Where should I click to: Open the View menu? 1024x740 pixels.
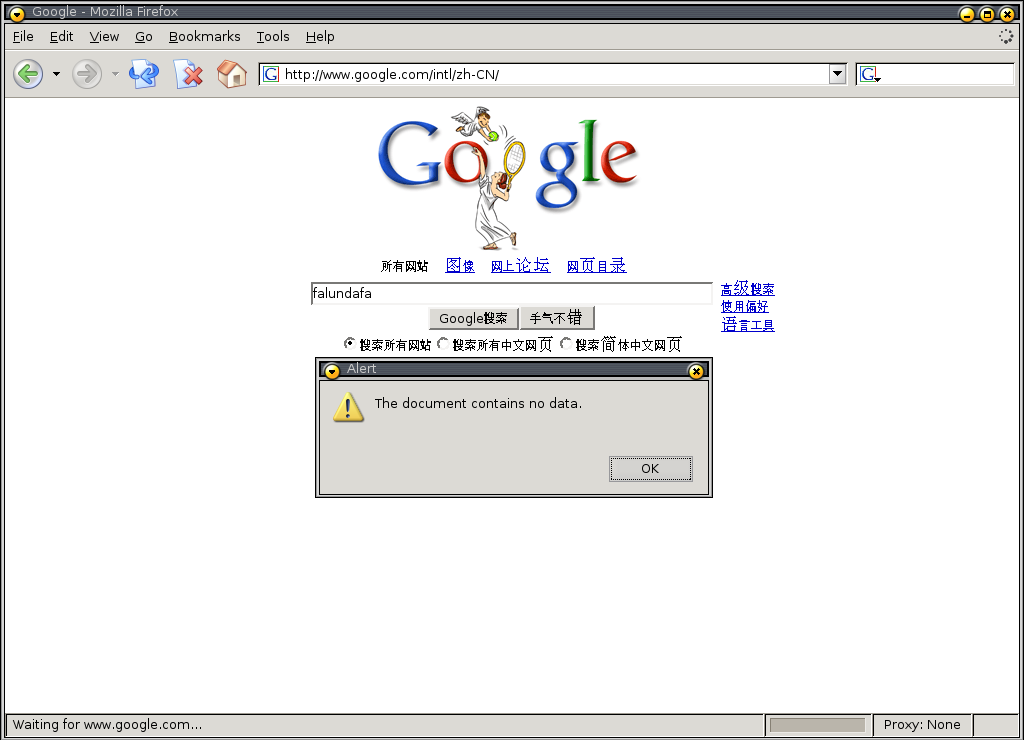tap(104, 37)
